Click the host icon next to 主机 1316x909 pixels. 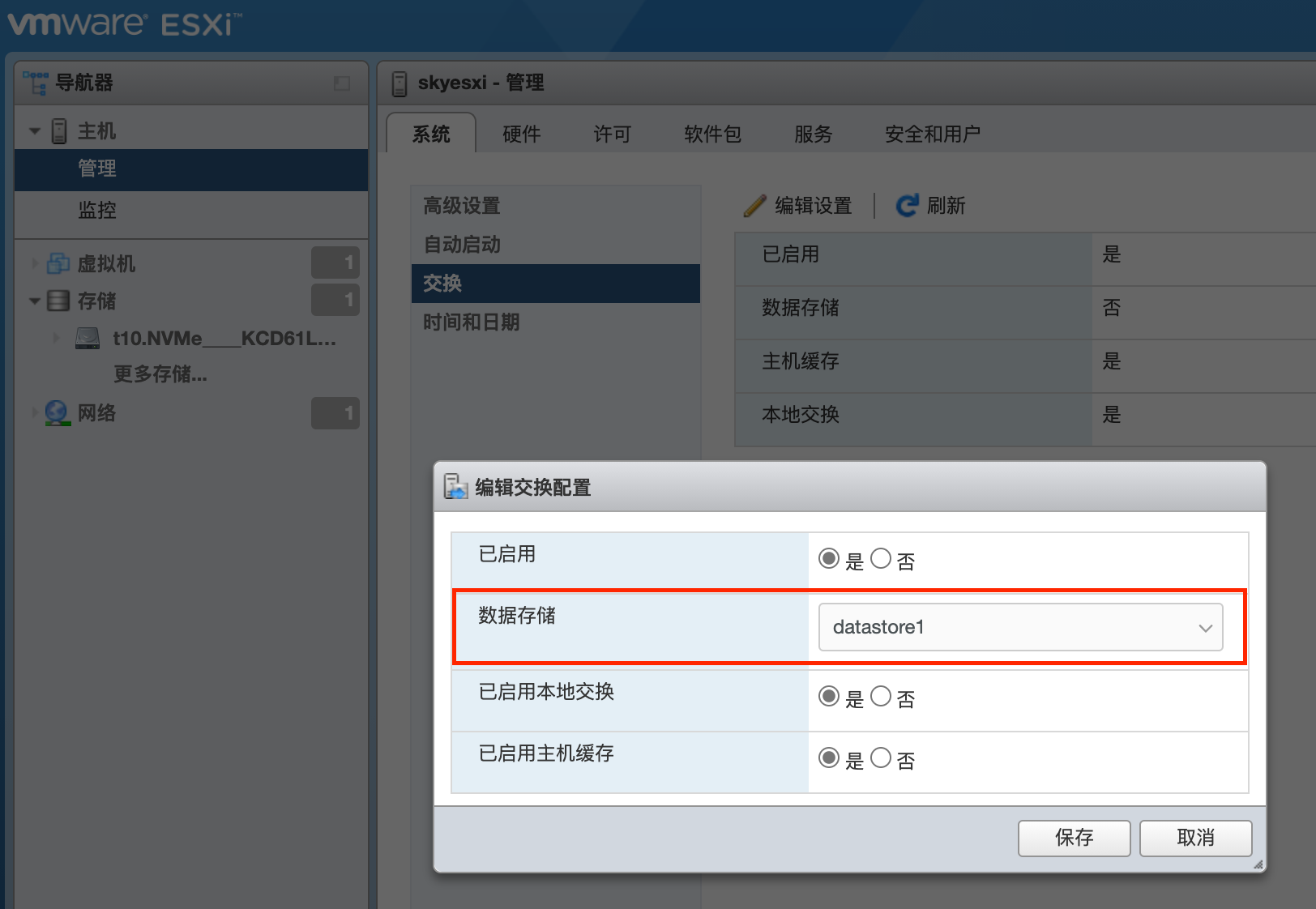(x=59, y=130)
